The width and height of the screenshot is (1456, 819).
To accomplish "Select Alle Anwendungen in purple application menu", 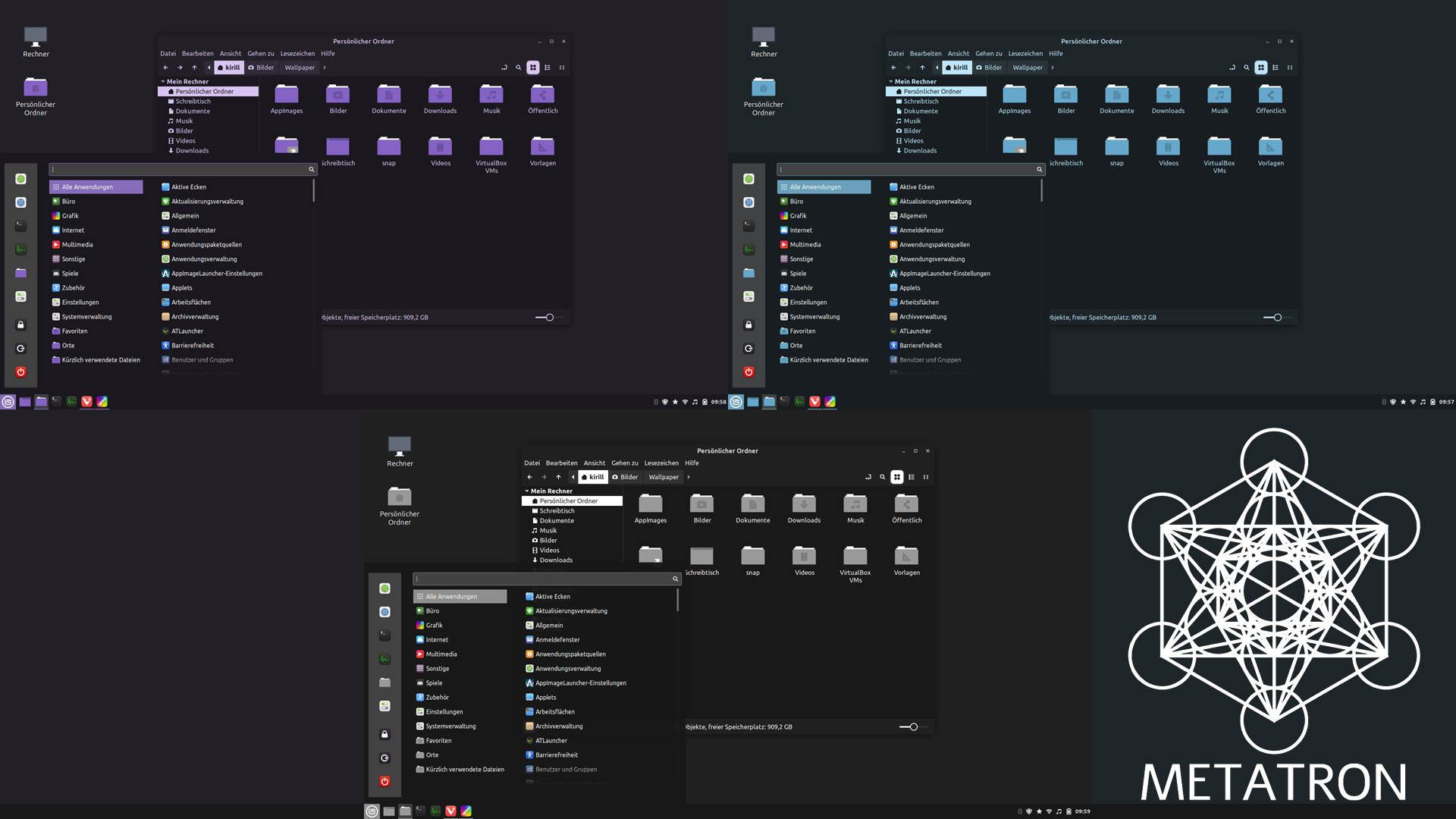I will click(96, 187).
